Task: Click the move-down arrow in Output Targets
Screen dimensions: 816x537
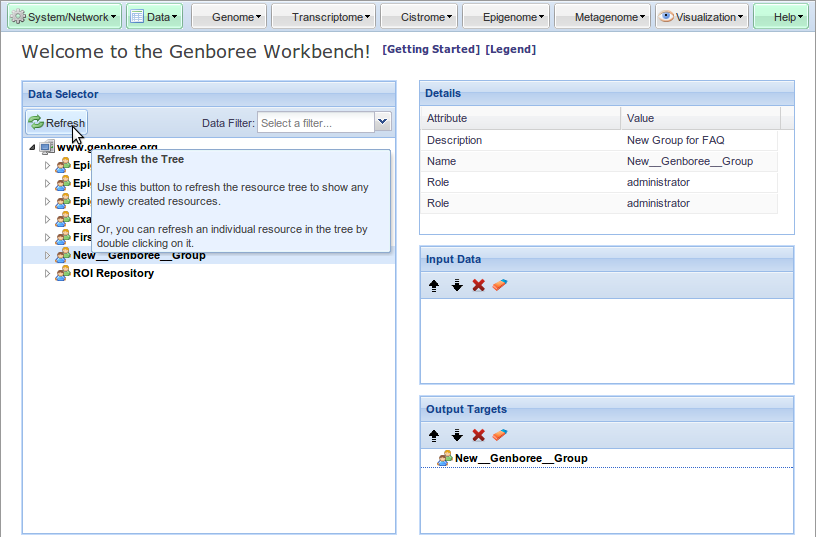Action: point(457,436)
